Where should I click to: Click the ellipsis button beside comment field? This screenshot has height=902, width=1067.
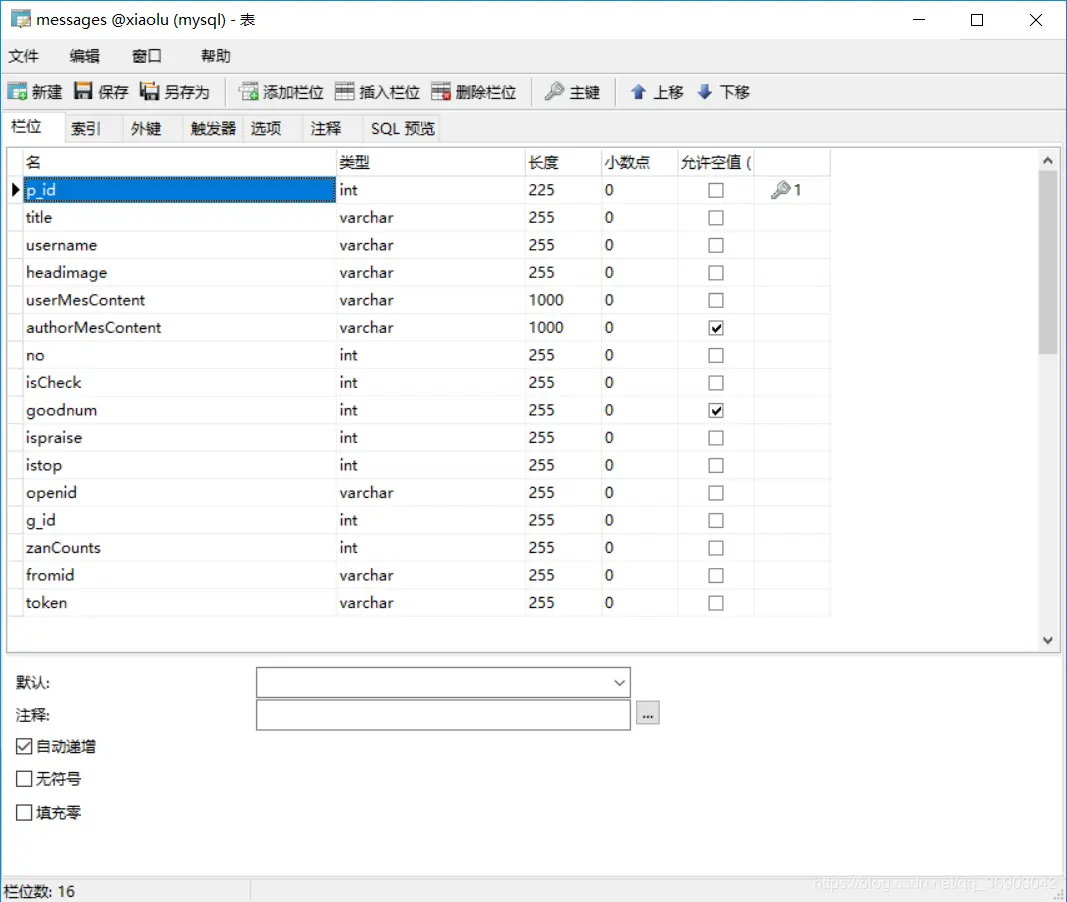(648, 713)
